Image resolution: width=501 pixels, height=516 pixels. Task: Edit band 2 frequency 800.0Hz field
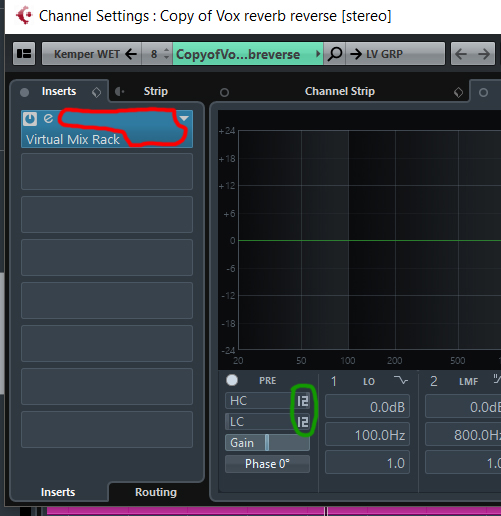coord(463,435)
